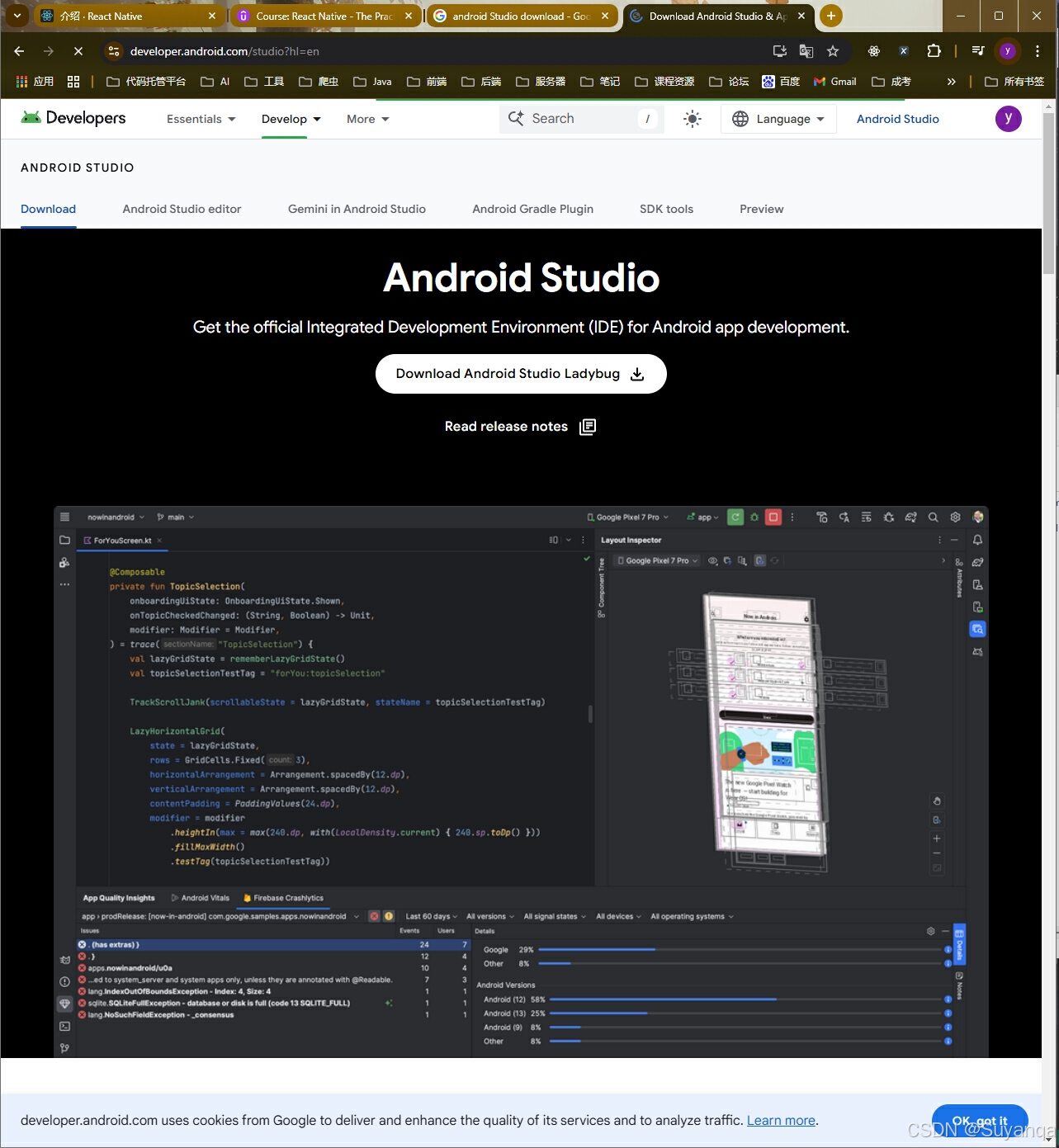
Task: Open the Java bookmark folder
Action: (x=372, y=82)
